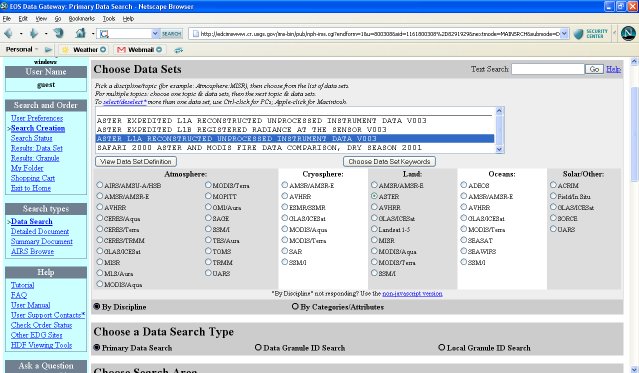Viewport: 639px width, 373px height.
Task: Choose By Categories/Attributes radio option
Action: click(x=295, y=307)
